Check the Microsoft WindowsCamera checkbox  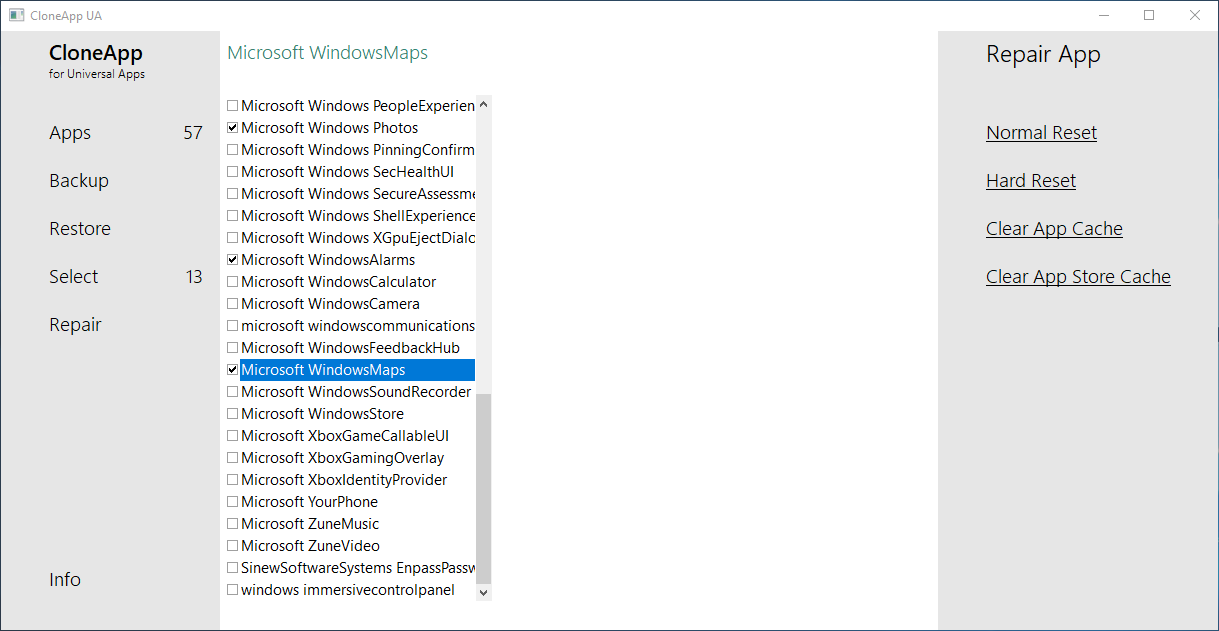pos(233,304)
